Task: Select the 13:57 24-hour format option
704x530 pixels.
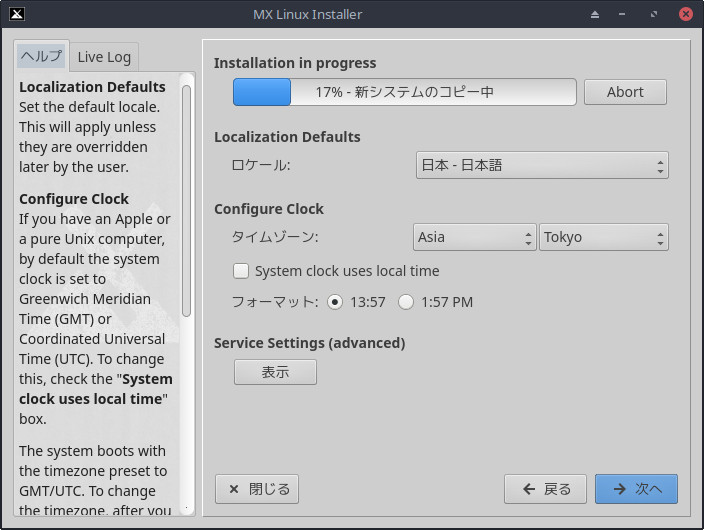Action: click(x=335, y=302)
